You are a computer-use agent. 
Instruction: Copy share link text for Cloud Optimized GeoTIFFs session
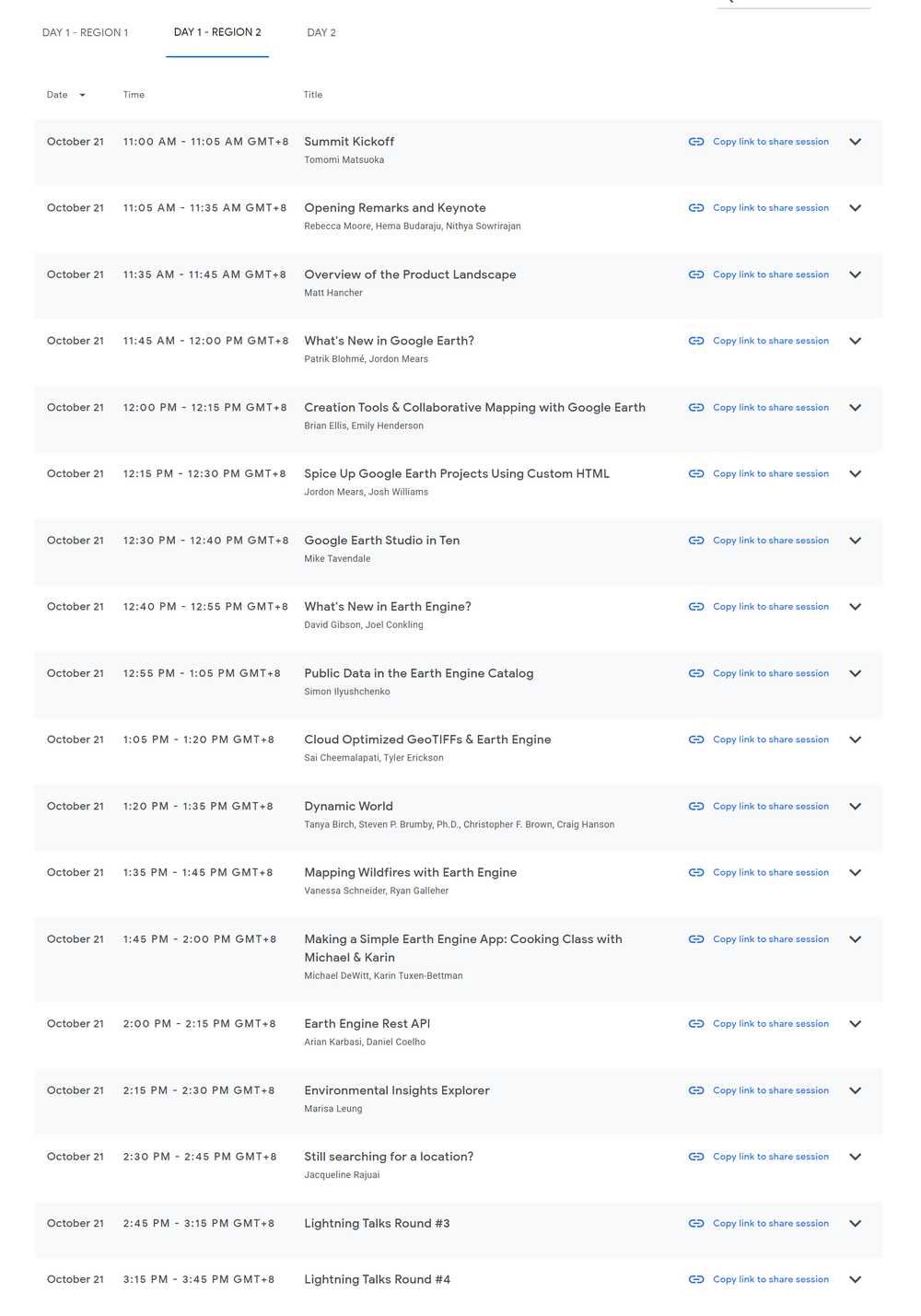tap(770, 740)
